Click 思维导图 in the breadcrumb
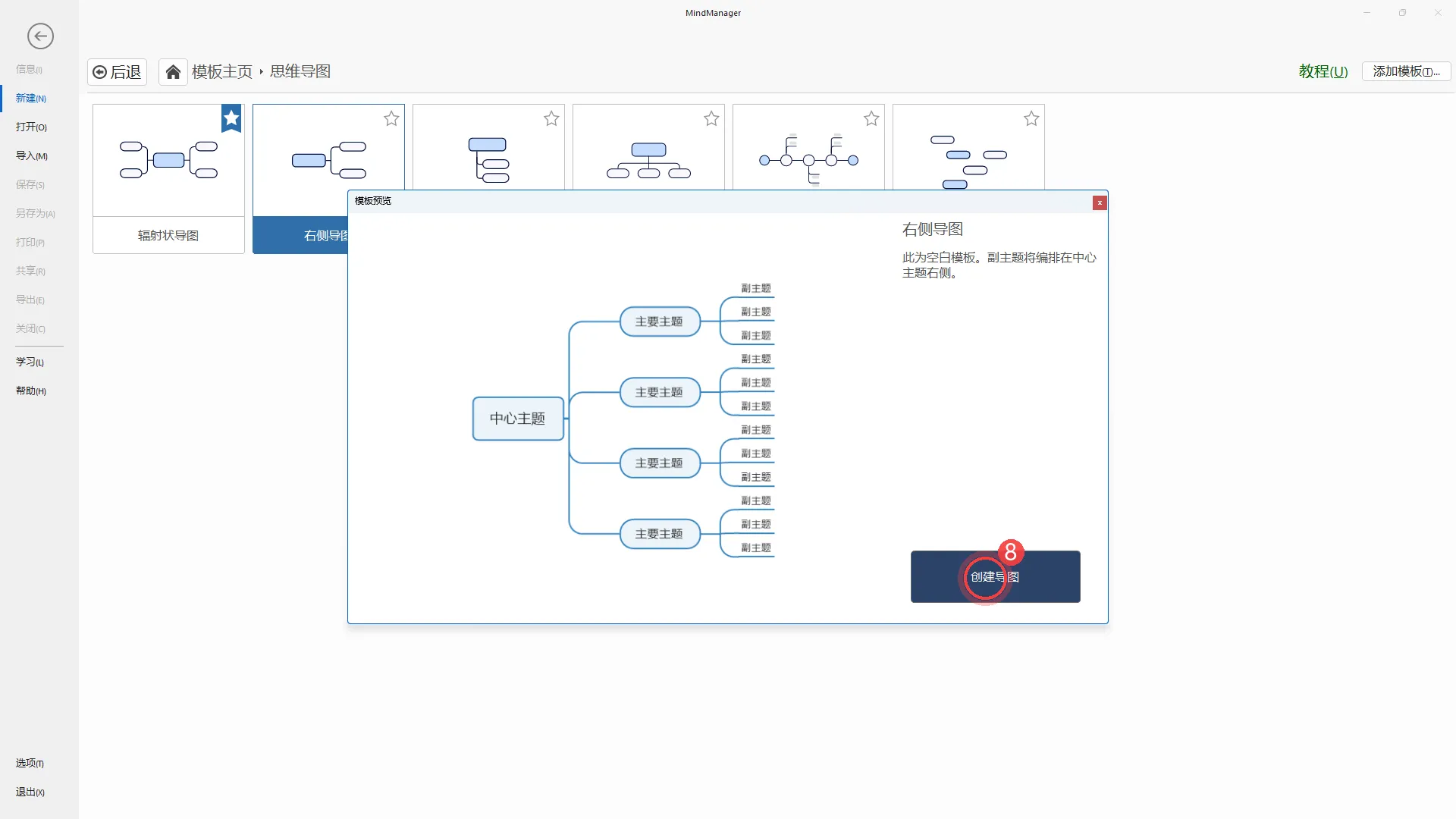 [x=300, y=71]
